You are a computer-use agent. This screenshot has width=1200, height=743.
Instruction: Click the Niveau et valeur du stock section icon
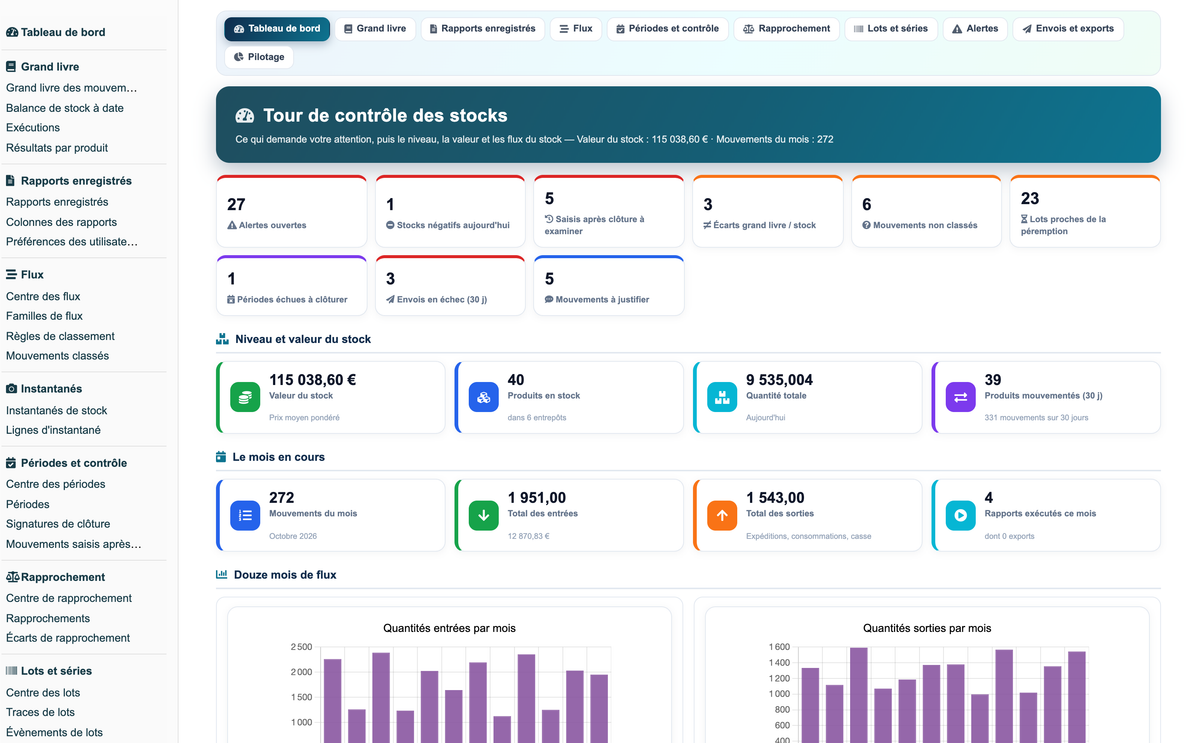point(222,339)
